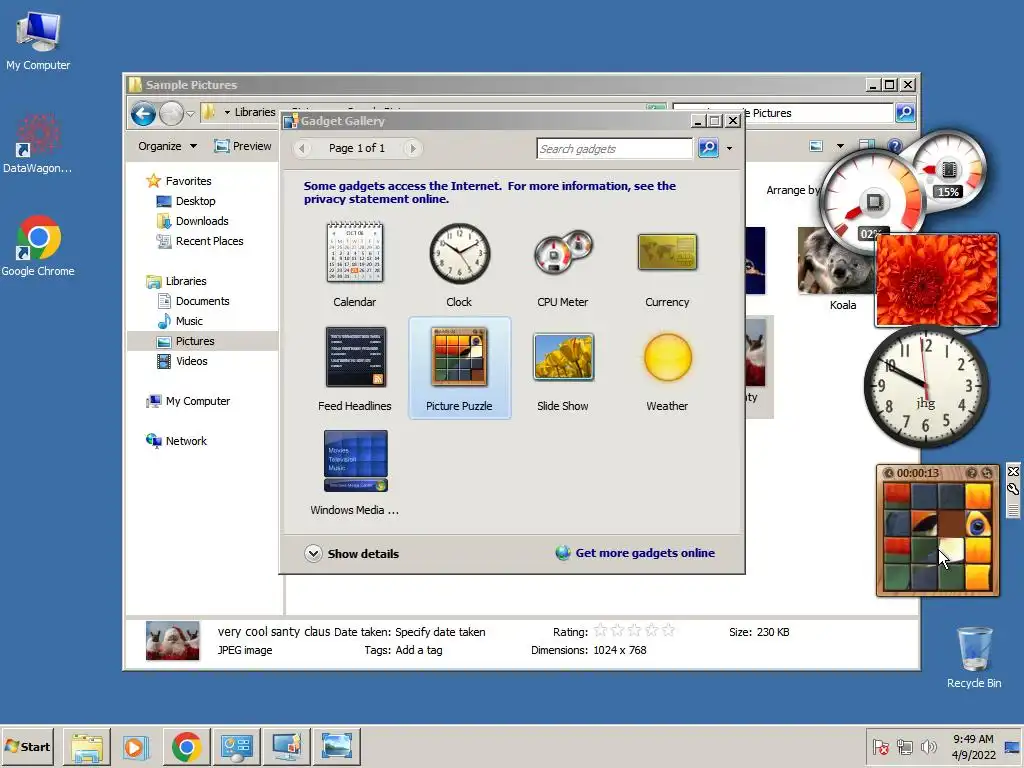Click into the Search gadgets field
1024x768 pixels.
tap(614, 148)
